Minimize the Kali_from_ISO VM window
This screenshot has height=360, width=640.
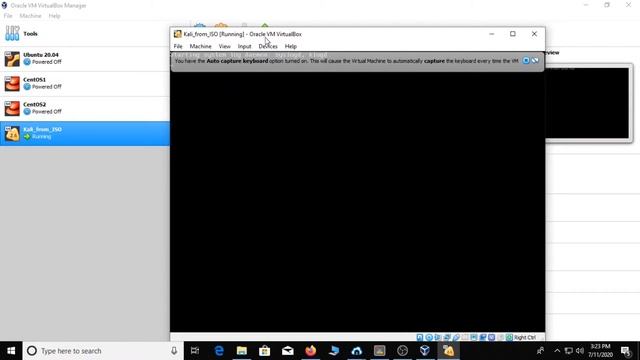click(x=492, y=34)
